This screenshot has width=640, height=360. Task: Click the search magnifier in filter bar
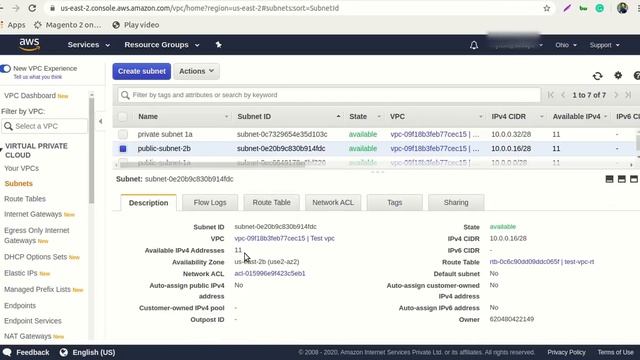125,95
